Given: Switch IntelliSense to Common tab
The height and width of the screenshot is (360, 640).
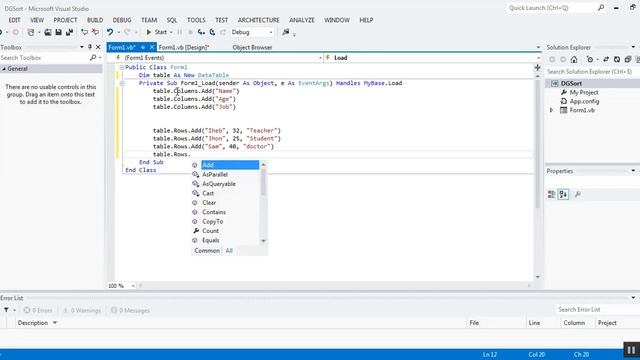Looking at the screenshot, I should 207,251.
